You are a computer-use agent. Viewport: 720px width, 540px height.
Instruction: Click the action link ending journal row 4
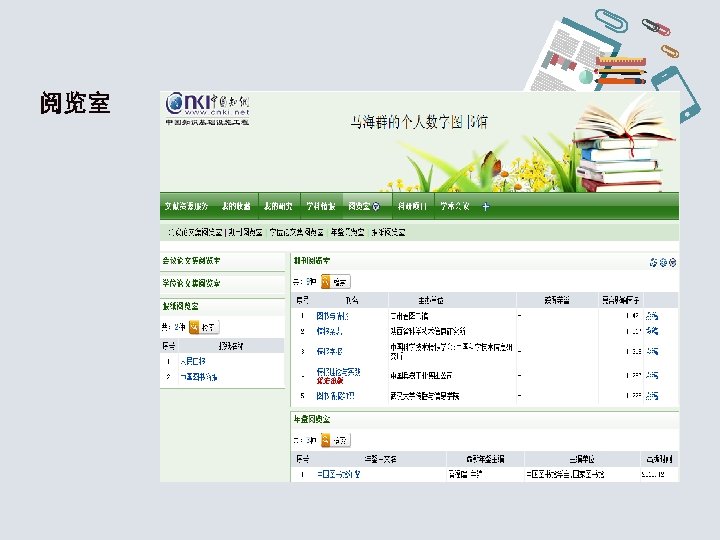(652, 376)
